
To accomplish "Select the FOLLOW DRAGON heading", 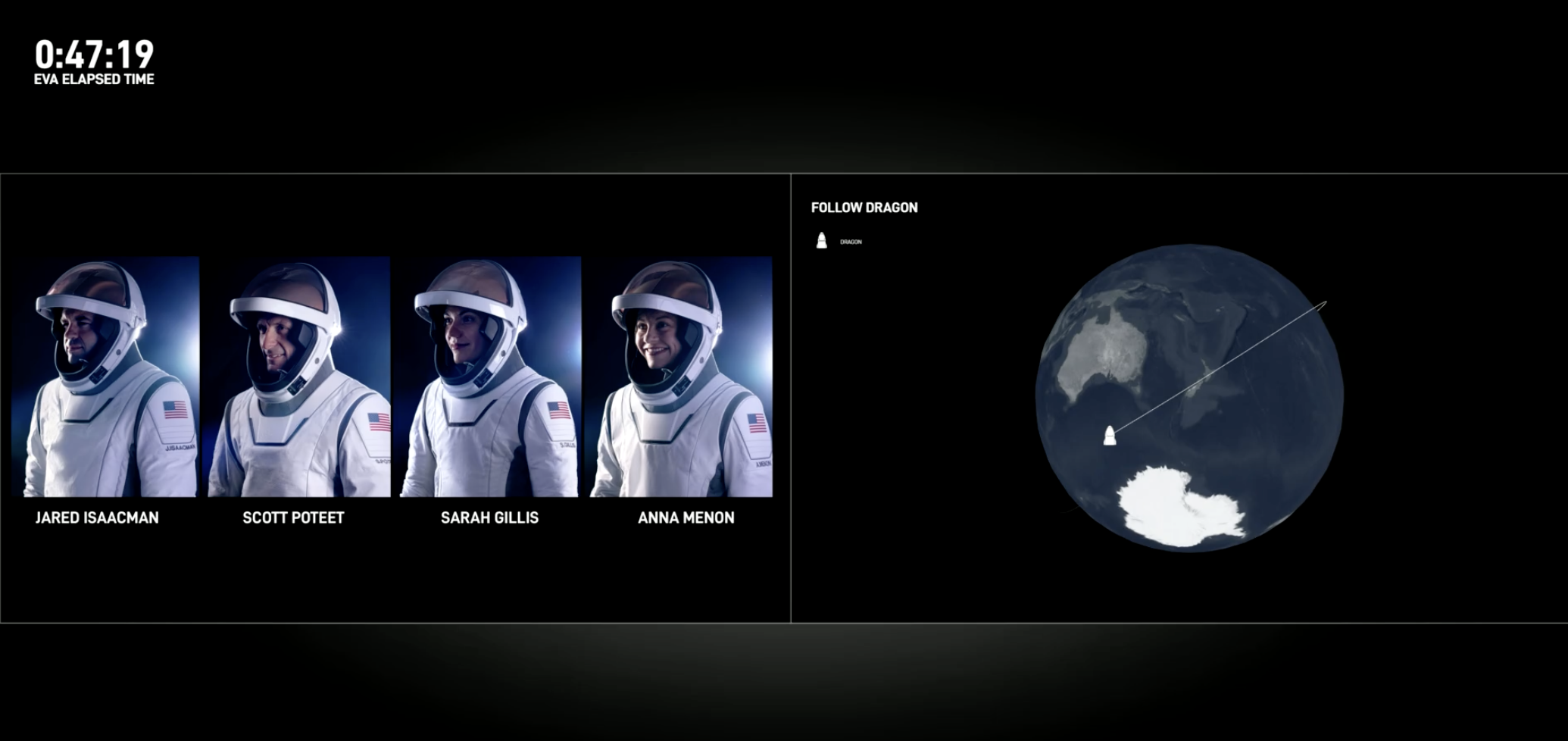I will coord(864,208).
